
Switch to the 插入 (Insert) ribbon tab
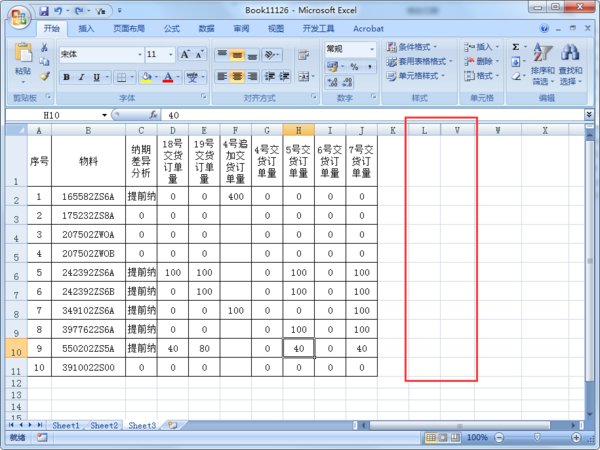pyautogui.click(x=87, y=29)
